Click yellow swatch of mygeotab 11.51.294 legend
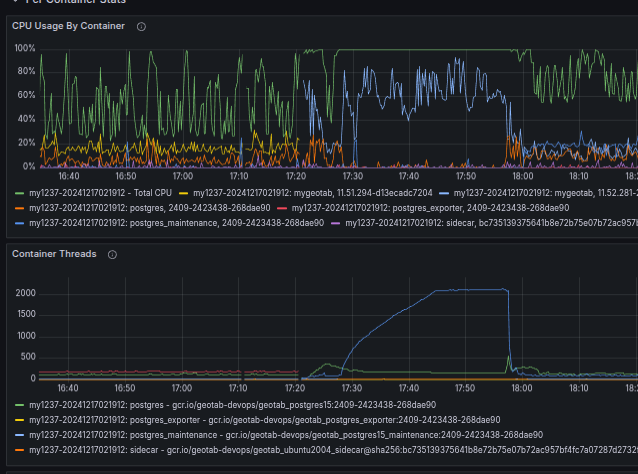Viewport: 638px width, 474px height. [x=184, y=193]
